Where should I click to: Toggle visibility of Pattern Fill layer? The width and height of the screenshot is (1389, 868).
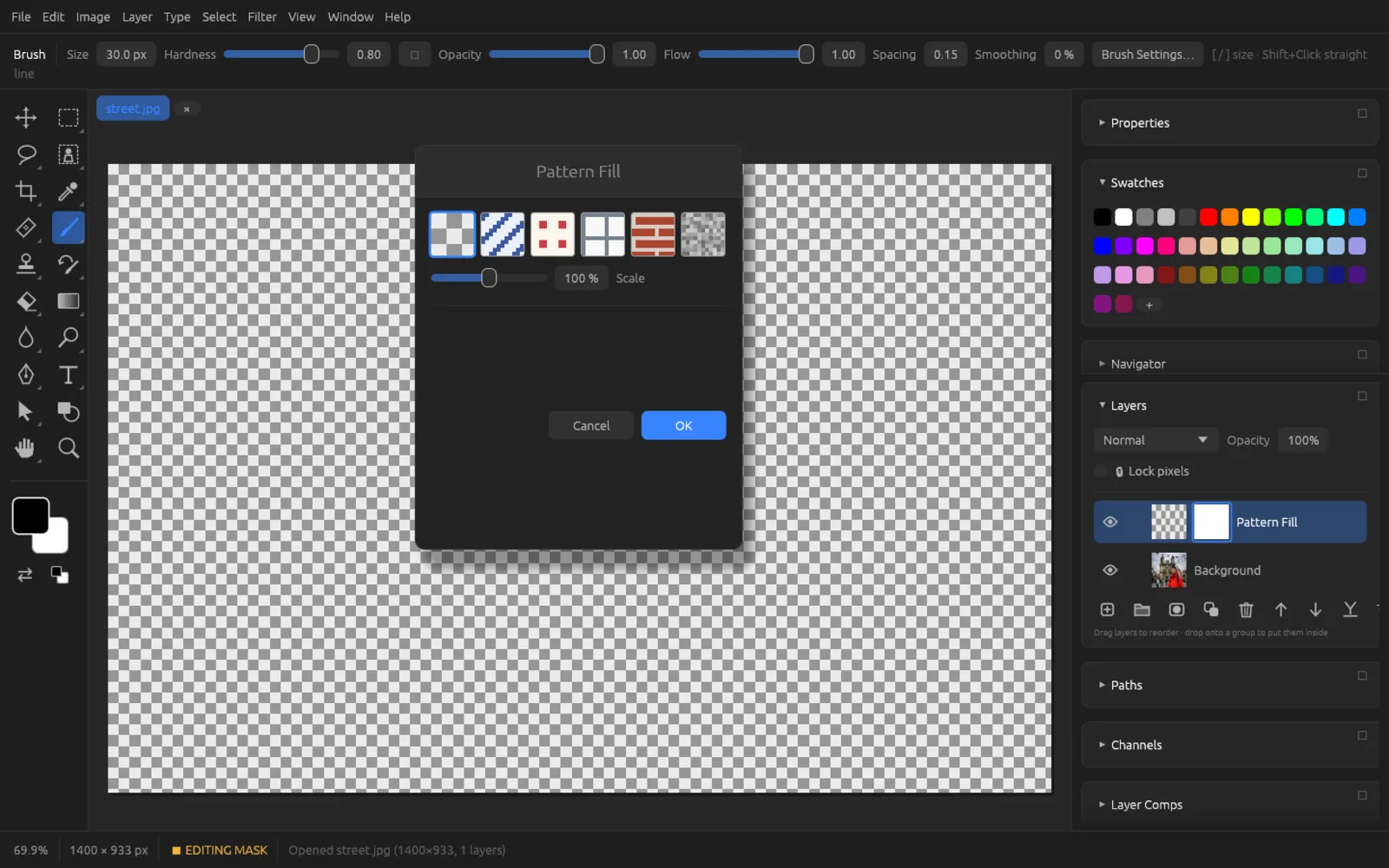[x=1109, y=522]
